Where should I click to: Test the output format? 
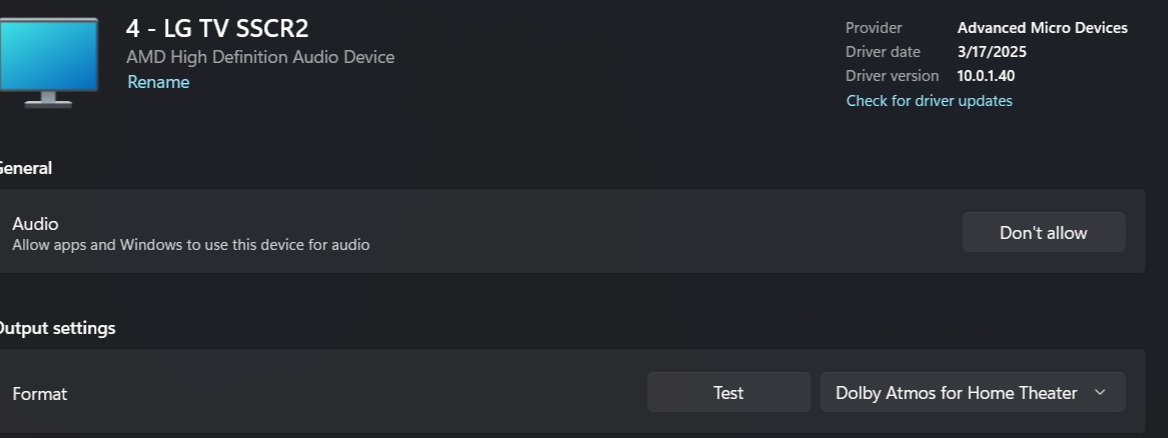tap(728, 393)
